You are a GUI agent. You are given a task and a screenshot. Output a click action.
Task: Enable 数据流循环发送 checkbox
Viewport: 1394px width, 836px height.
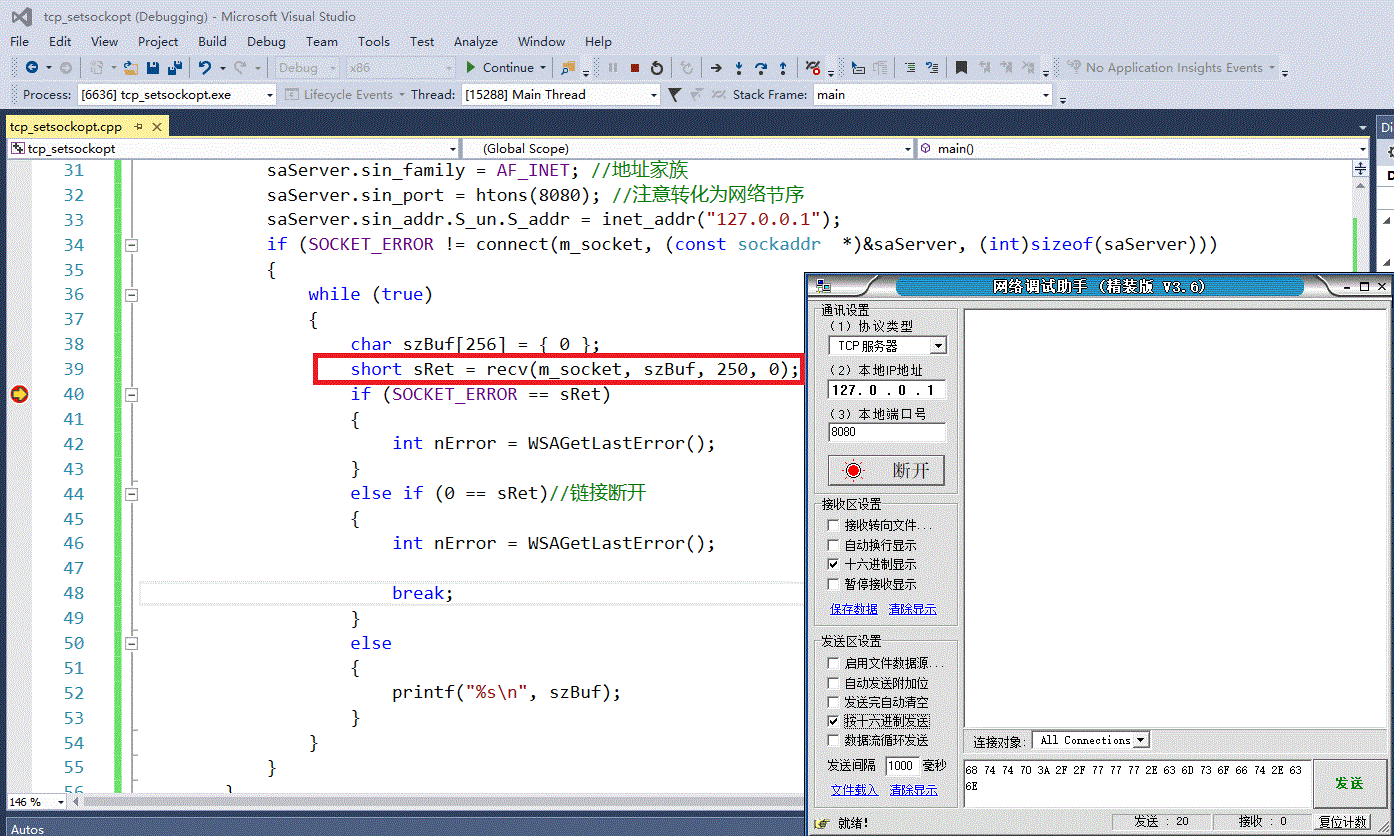pos(833,741)
